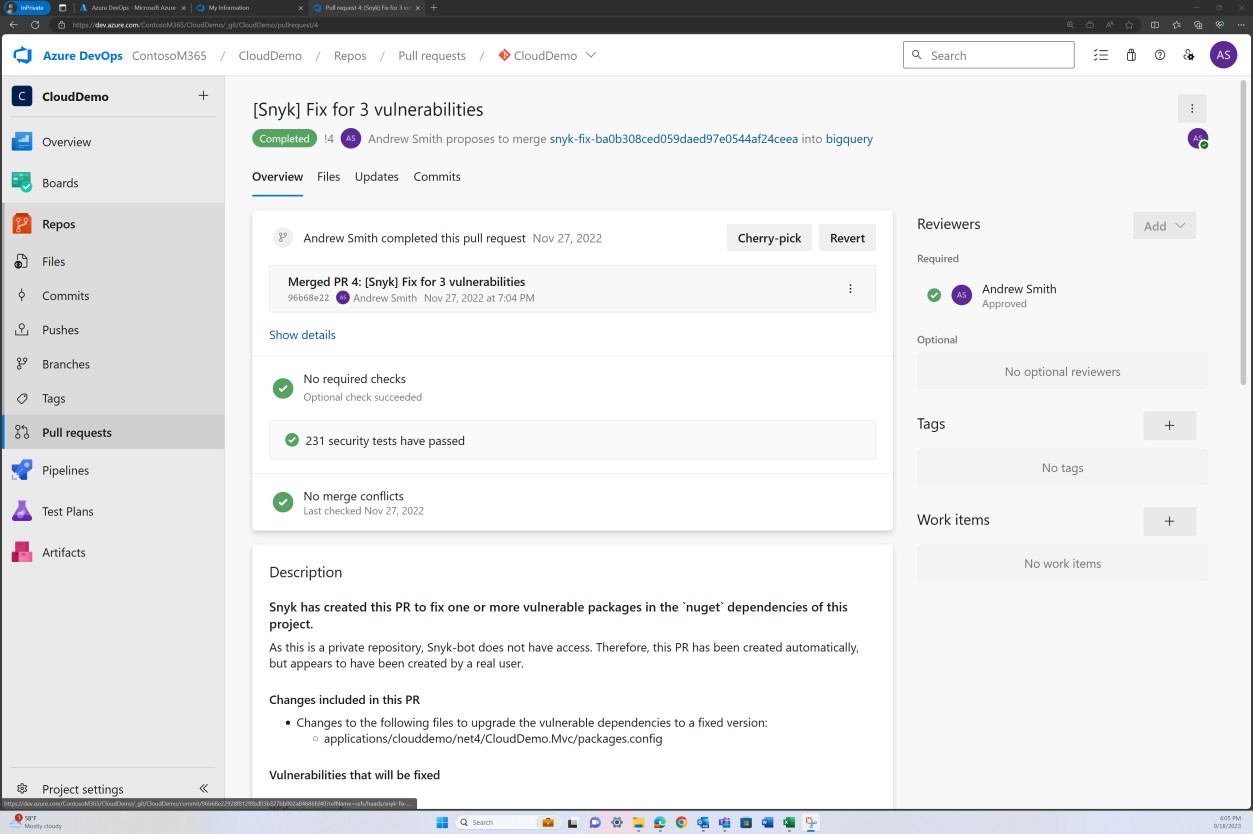Select Pipelines from the project sidebar

click(65, 470)
